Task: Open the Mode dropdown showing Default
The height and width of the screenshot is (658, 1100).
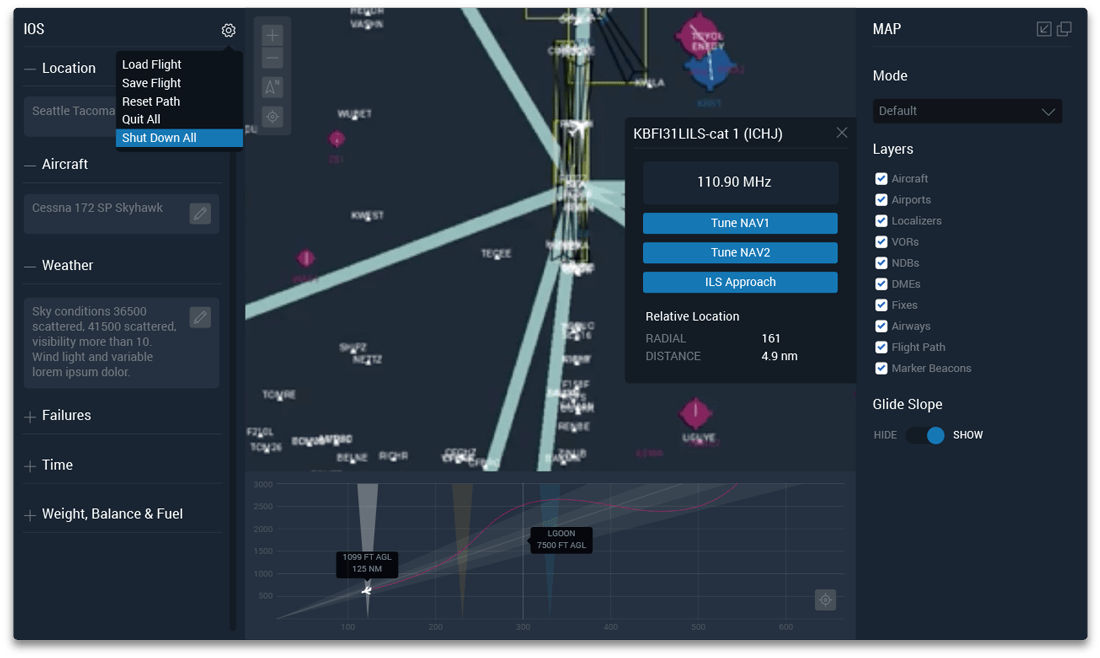Action: tap(967, 111)
